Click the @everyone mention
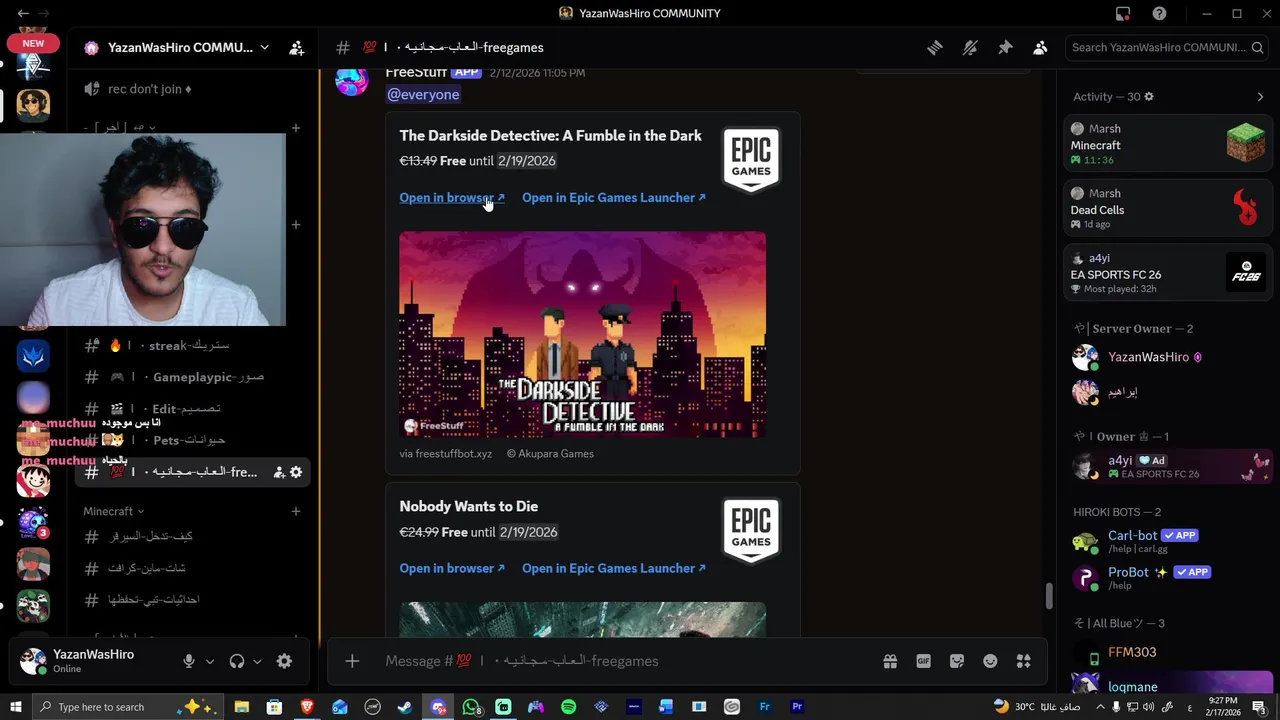This screenshot has width=1280, height=720. 423,94
